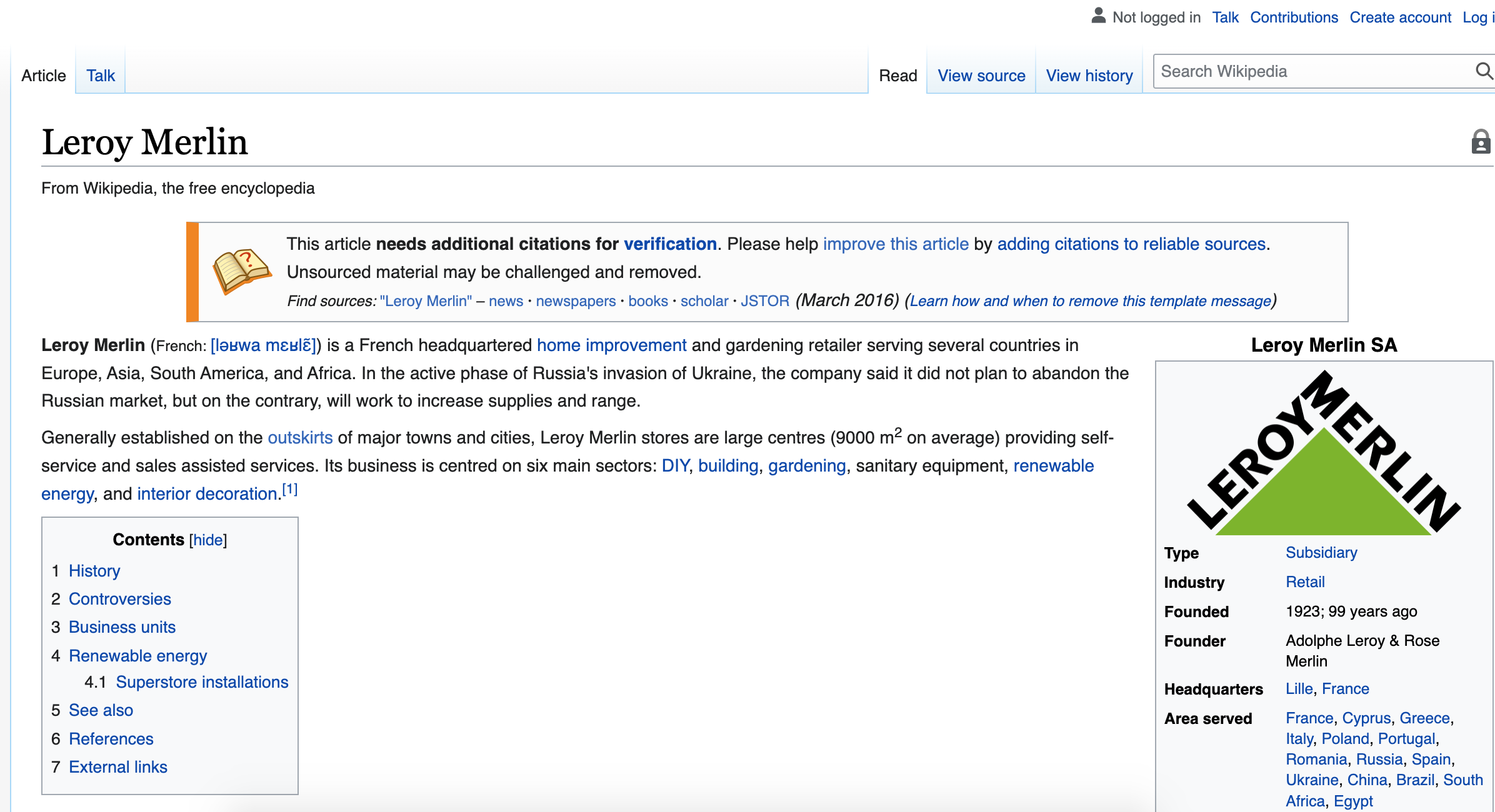Open the View history tab
Screen dimensions: 1495x812
point(1089,76)
